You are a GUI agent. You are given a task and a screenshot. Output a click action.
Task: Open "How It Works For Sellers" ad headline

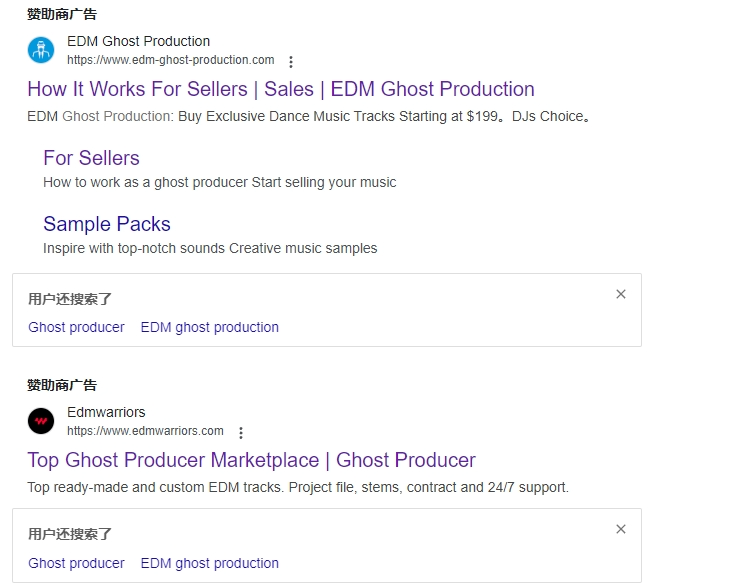[x=281, y=89]
